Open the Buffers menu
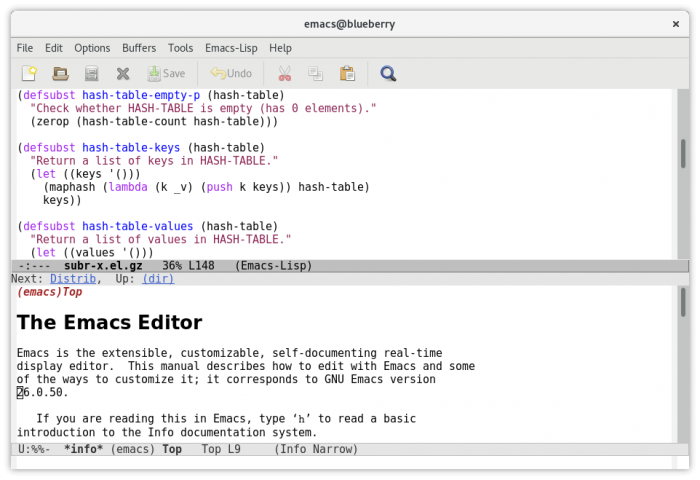 tap(139, 47)
